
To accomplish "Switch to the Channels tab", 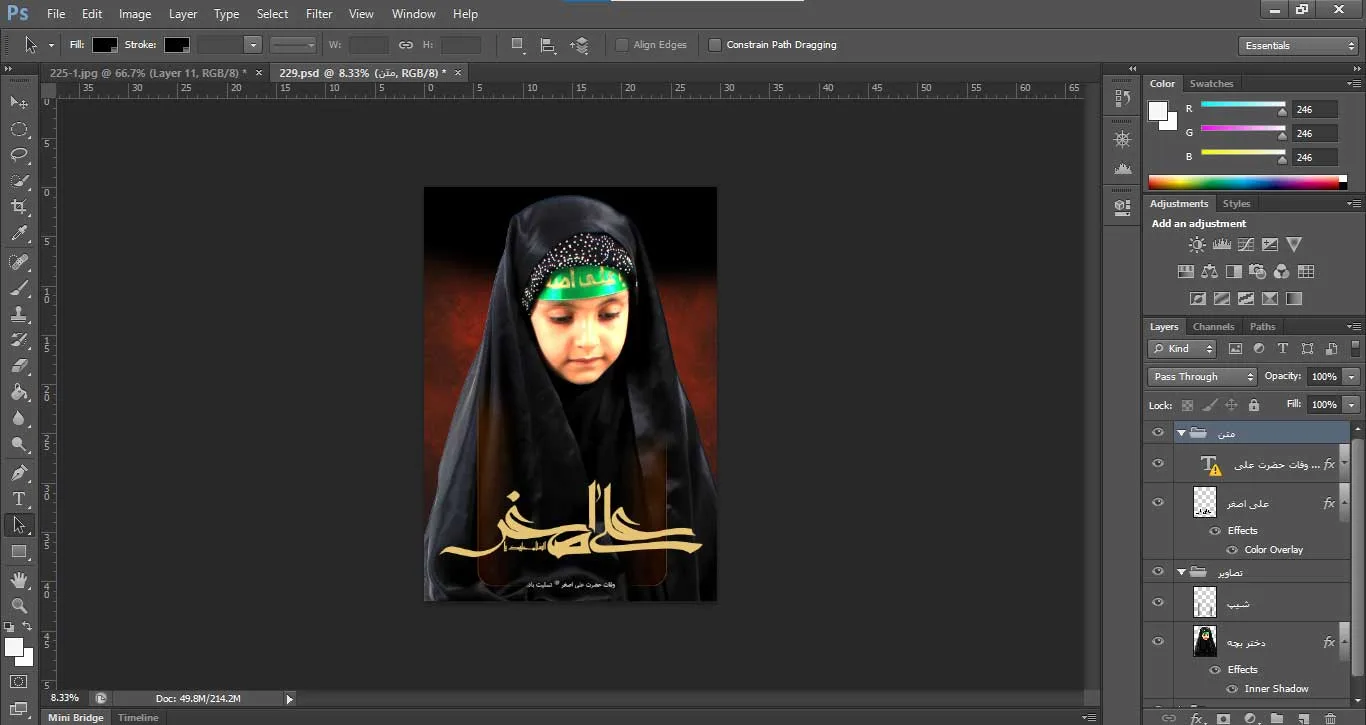I will pos(1213,327).
